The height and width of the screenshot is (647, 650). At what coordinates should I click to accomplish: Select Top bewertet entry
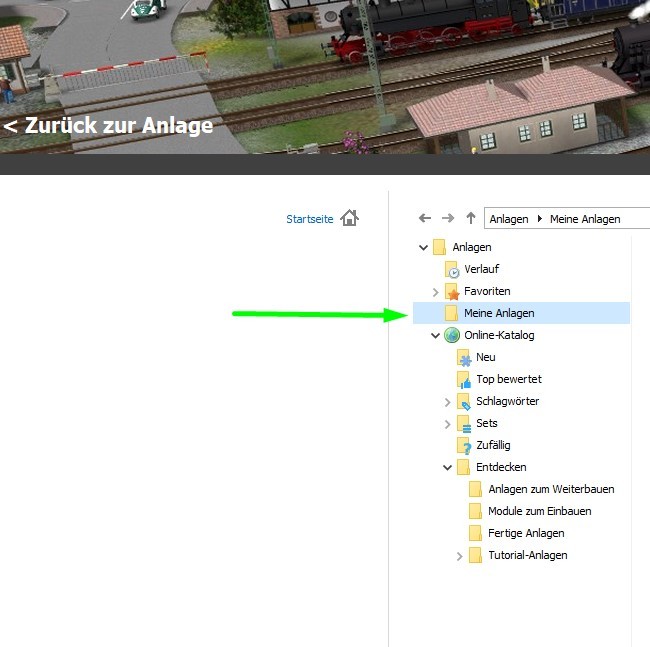(x=509, y=379)
